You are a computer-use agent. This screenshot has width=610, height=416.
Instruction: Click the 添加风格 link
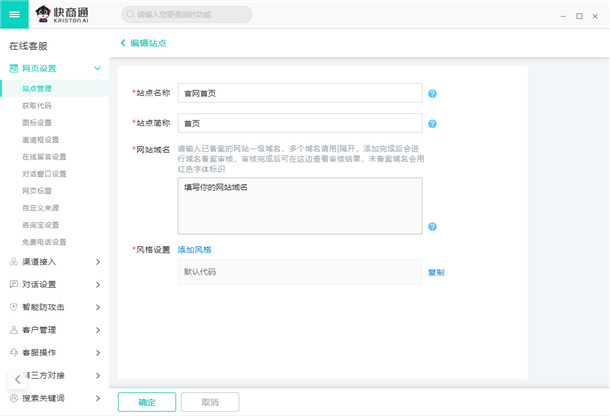194,249
